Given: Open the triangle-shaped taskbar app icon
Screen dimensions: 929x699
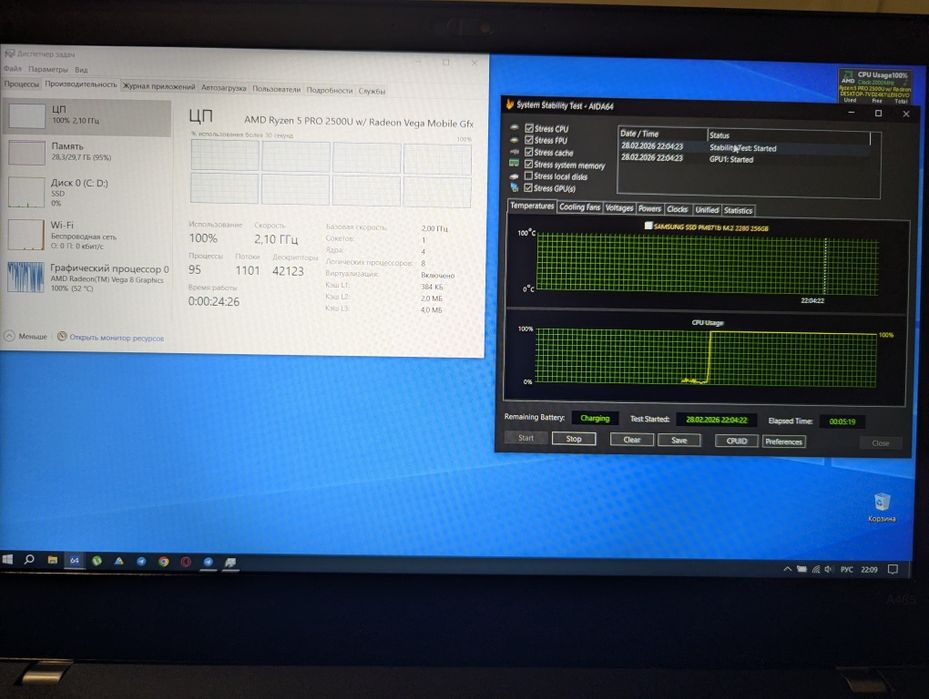Looking at the screenshot, I should (x=119, y=561).
